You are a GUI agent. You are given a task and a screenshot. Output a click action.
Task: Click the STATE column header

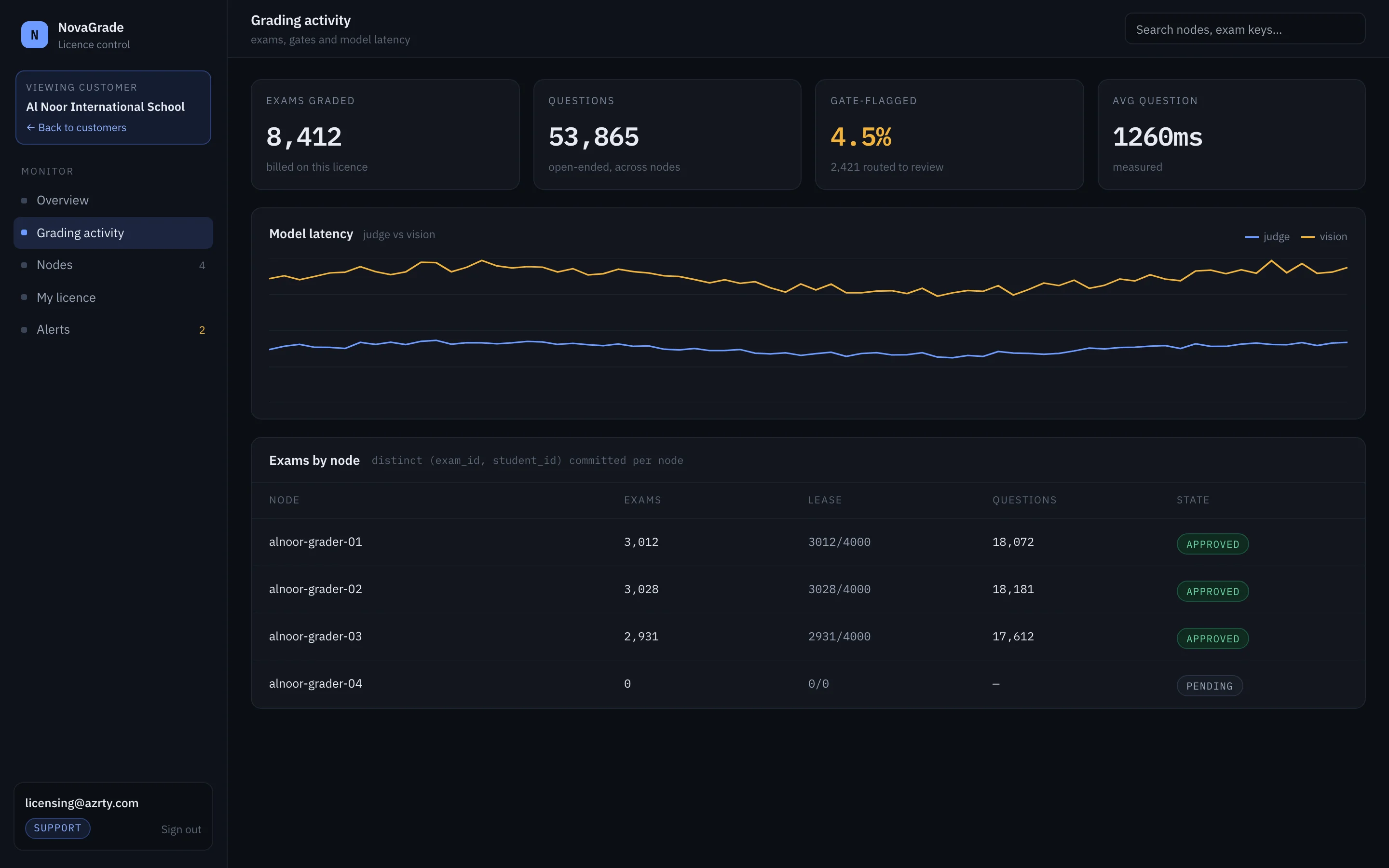[1193, 500]
